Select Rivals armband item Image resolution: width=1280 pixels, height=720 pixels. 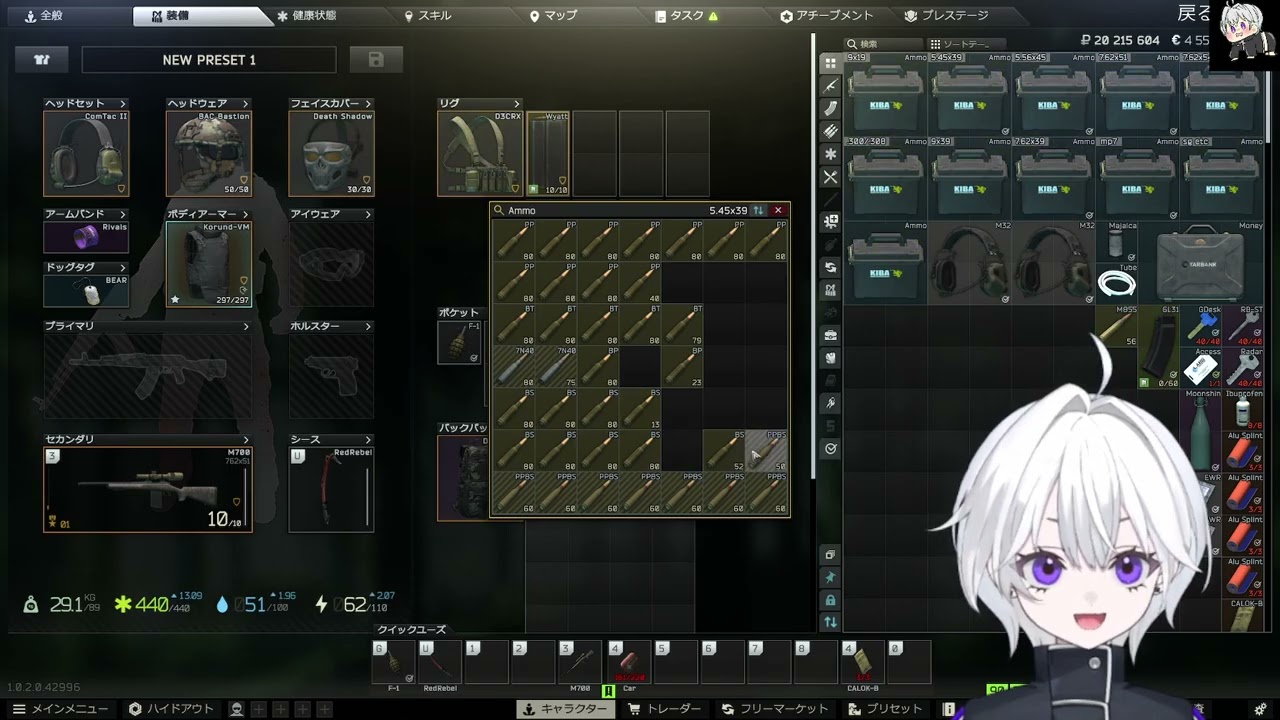(x=86, y=237)
